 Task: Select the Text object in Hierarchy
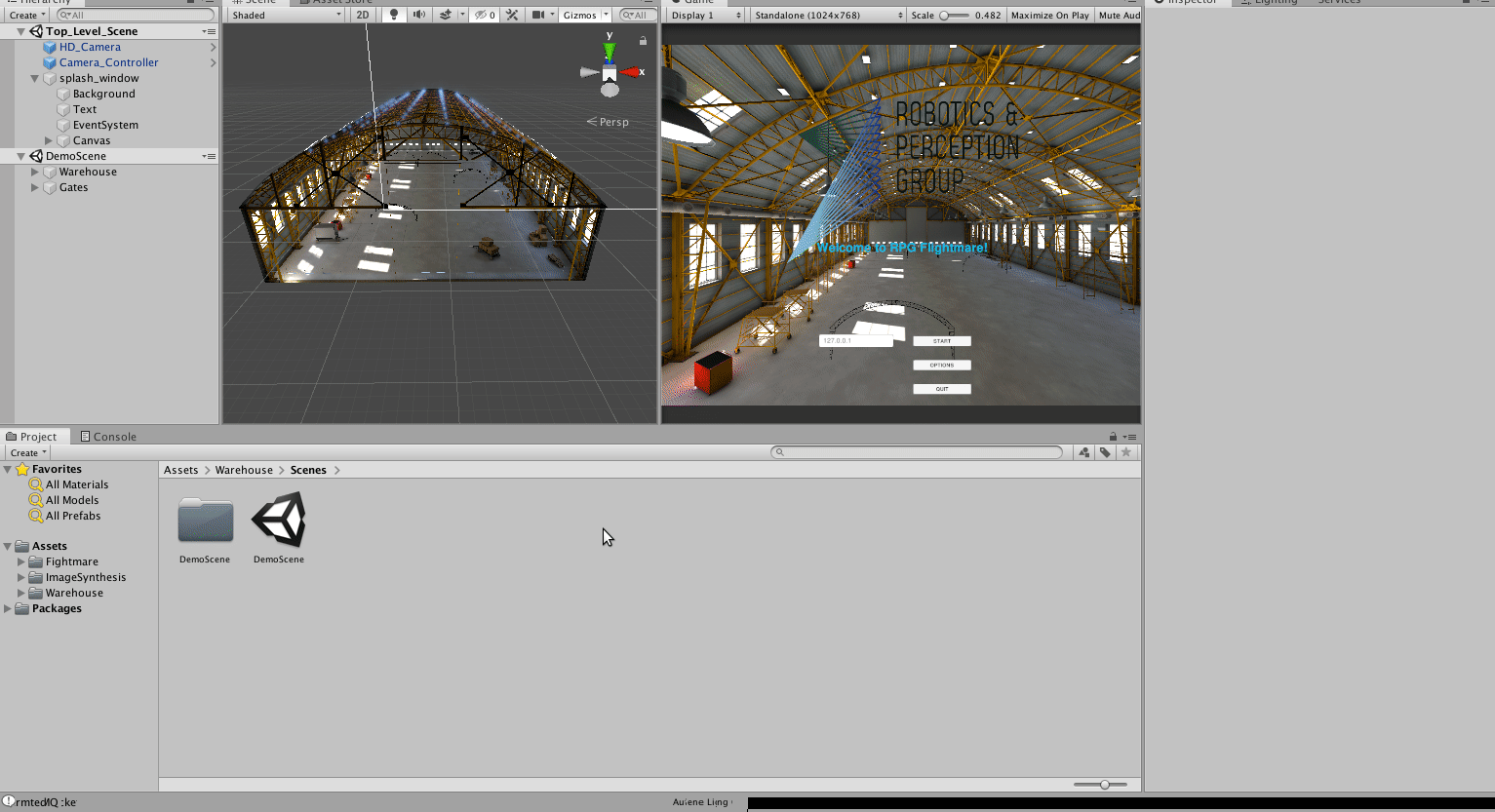[85, 109]
